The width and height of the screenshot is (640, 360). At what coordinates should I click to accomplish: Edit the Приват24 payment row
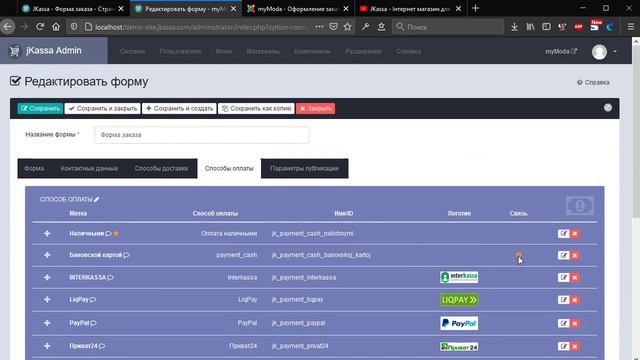(x=563, y=346)
